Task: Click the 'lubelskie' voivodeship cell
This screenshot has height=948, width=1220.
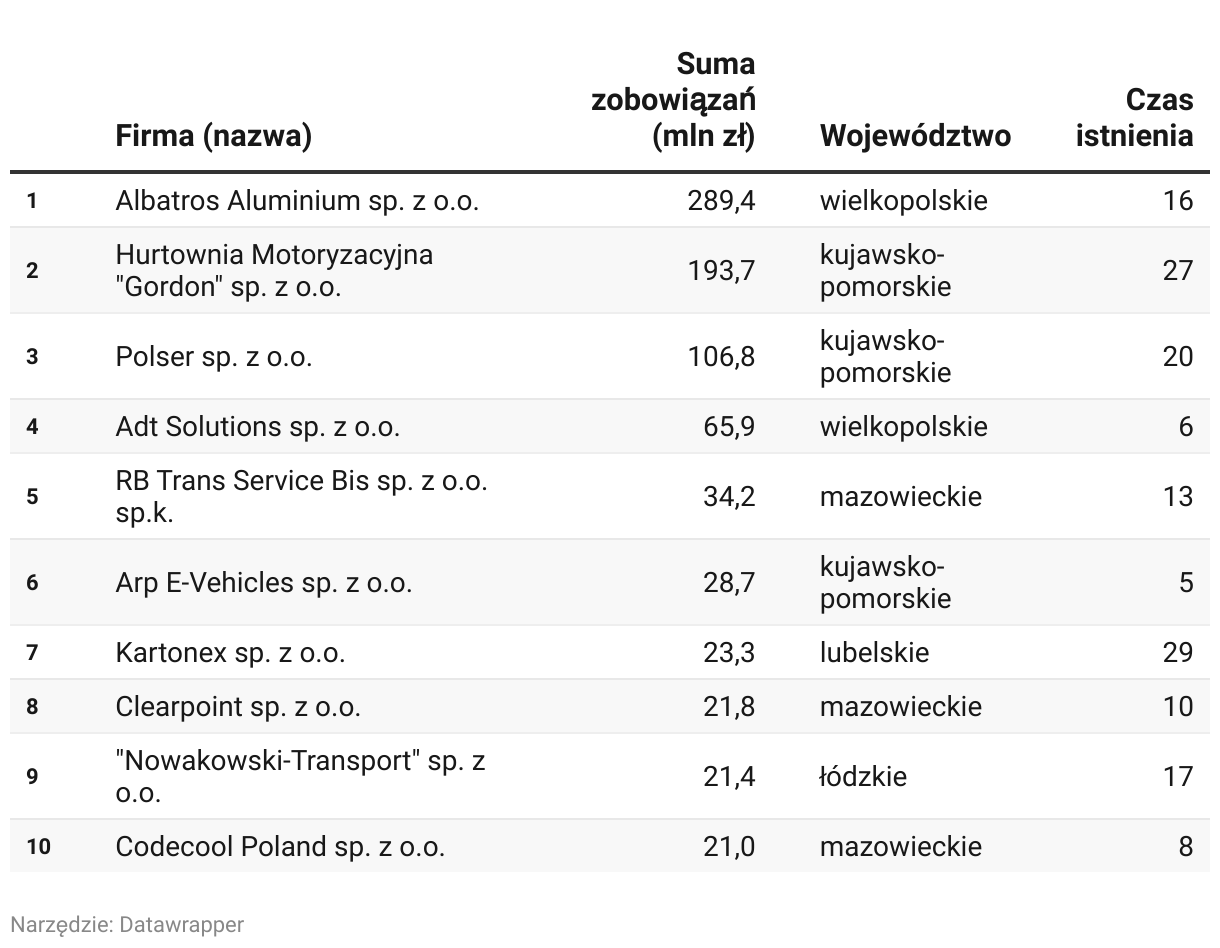Action: 874,653
